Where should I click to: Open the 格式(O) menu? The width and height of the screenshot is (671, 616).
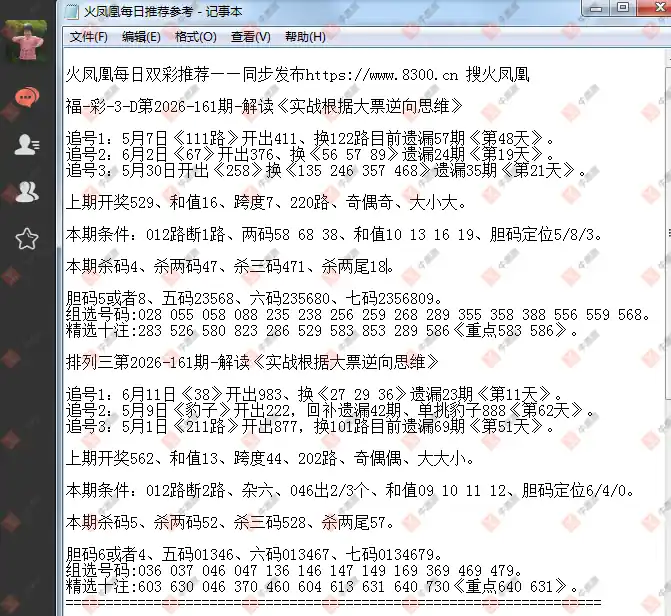[196, 37]
